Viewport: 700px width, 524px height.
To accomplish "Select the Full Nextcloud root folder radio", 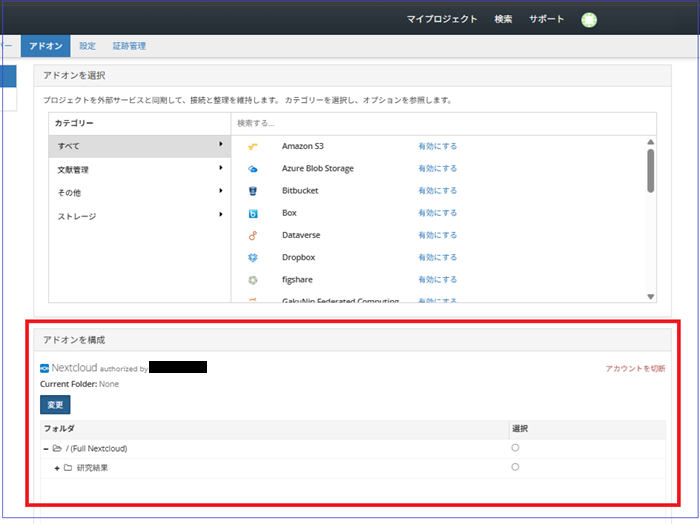I will [x=515, y=448].
